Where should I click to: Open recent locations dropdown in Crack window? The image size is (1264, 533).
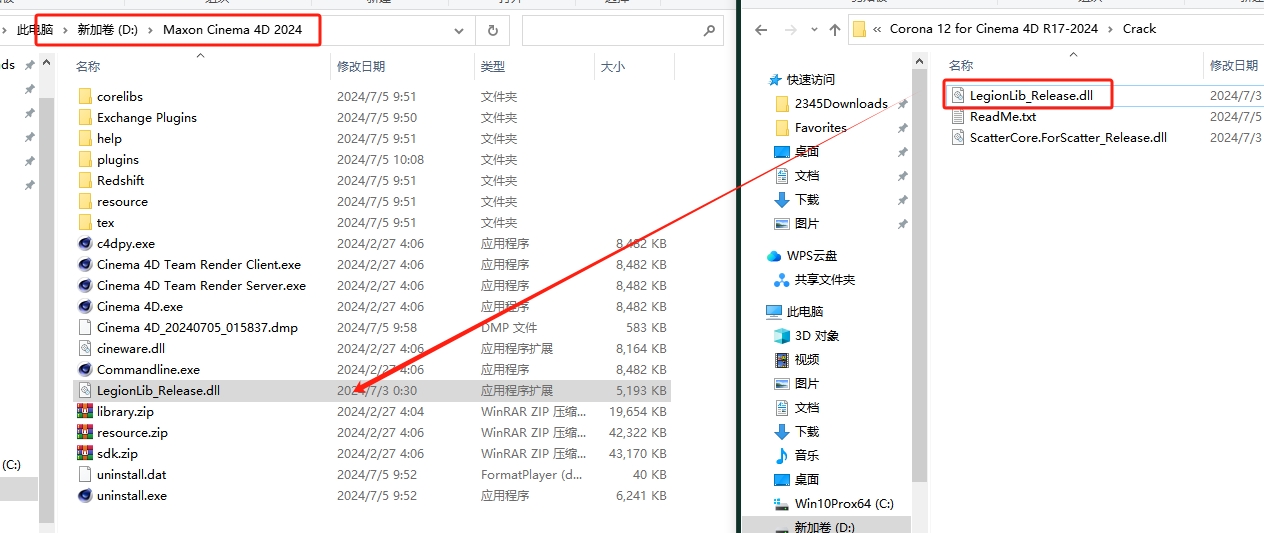pos(812,30)
